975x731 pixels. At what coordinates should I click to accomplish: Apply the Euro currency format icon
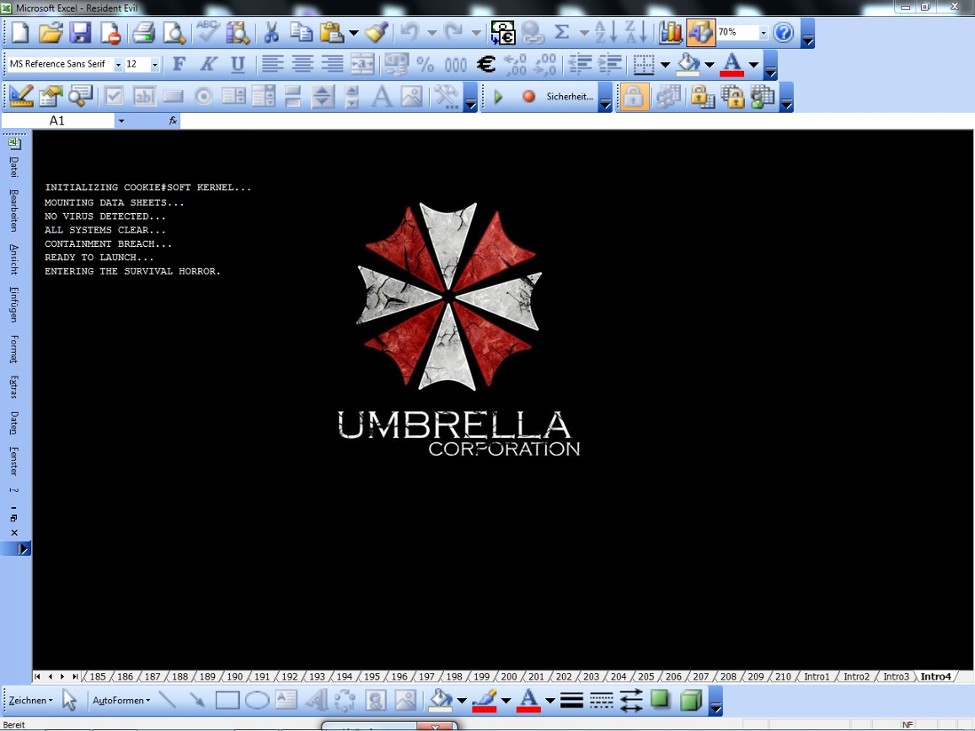(487, 64)
